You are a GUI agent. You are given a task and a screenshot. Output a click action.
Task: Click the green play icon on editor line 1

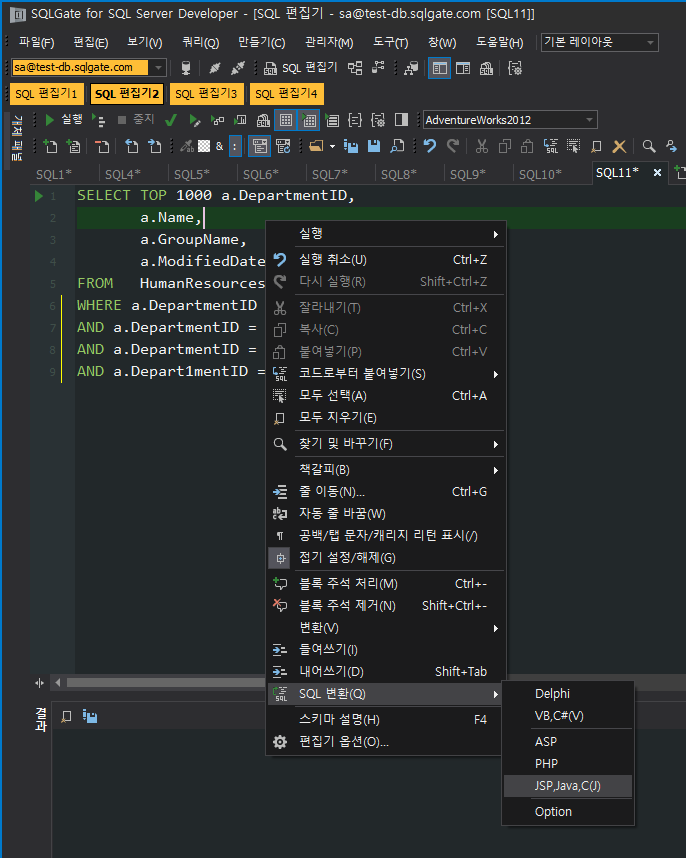point(38,196)
